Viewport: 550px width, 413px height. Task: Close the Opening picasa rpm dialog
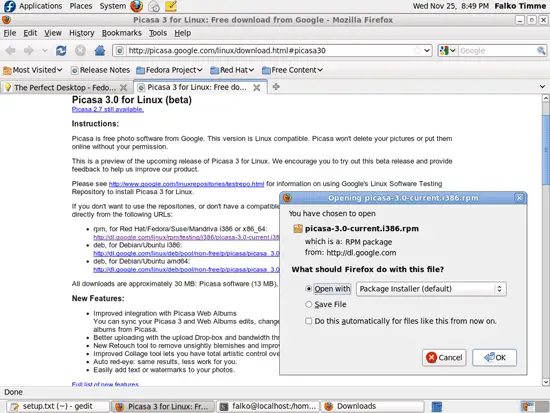[x=519, y=198]
